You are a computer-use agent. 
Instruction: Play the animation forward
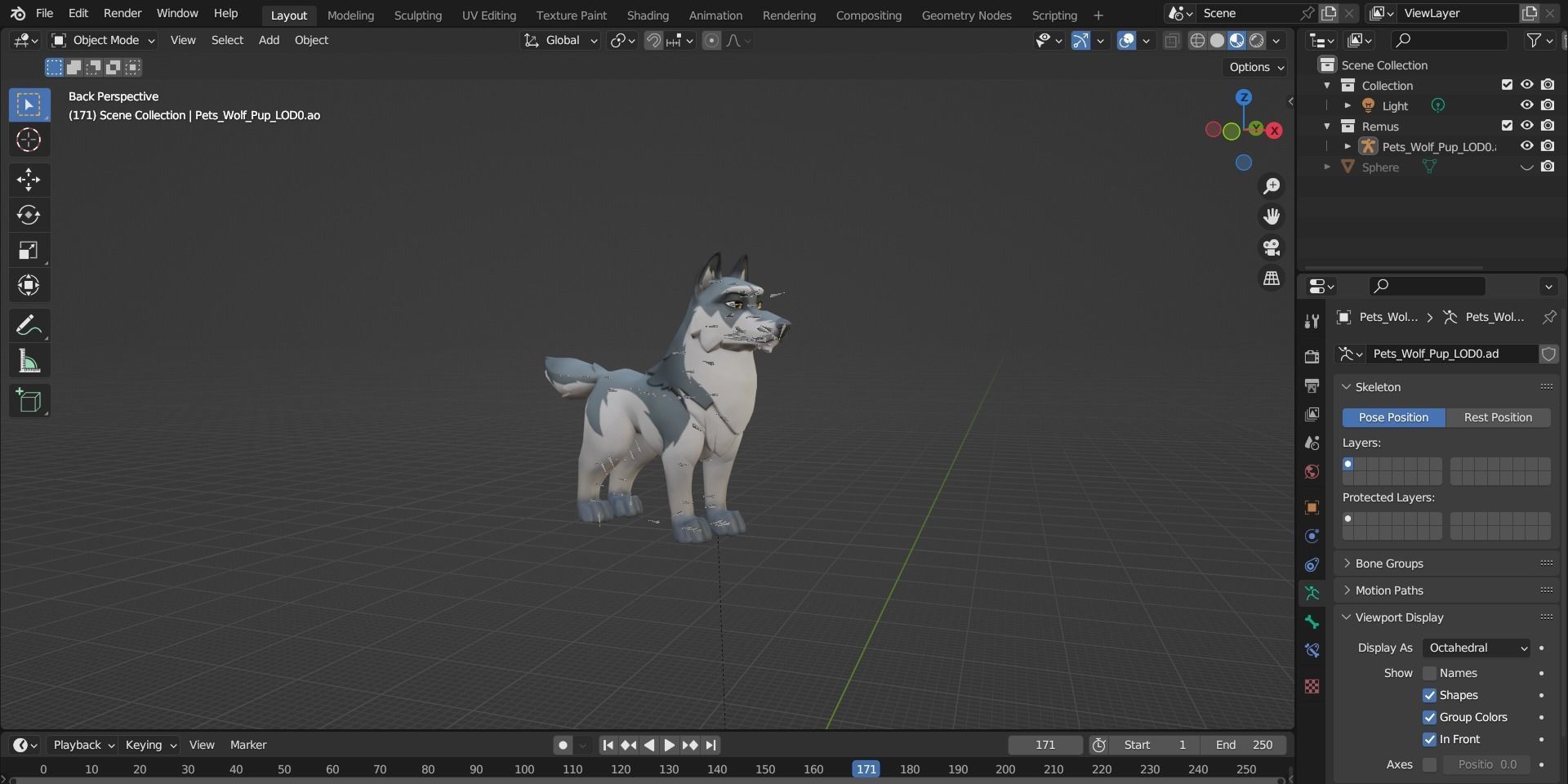pos(669,745)
